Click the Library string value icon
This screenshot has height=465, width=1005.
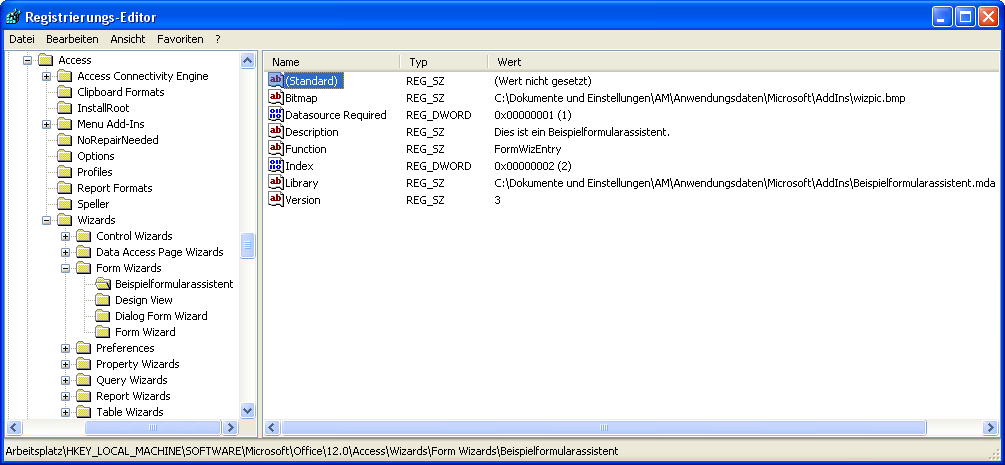[x=276, y=182]
